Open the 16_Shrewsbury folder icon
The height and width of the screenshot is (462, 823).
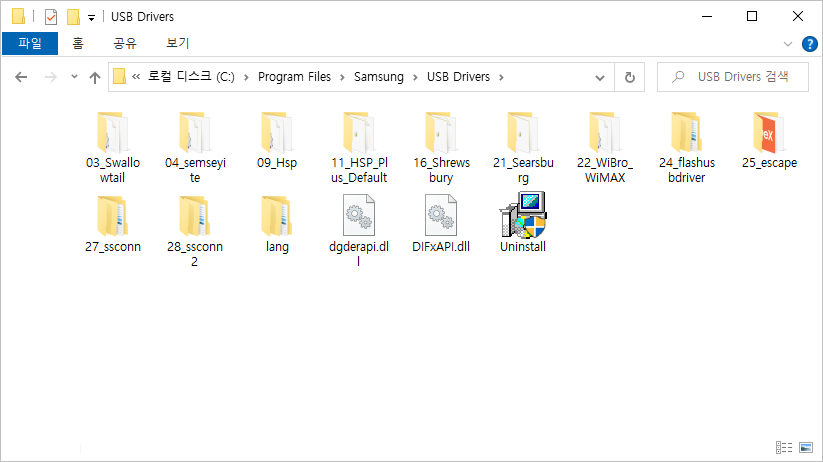[x=441, y=133]
